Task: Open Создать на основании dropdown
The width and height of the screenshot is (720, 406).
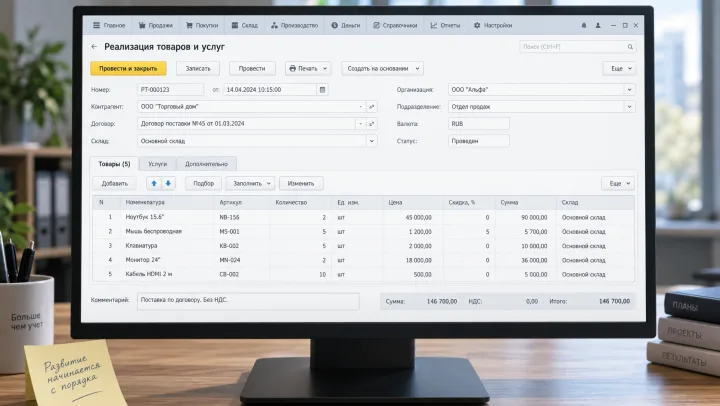Action: [x=382, y=68]
